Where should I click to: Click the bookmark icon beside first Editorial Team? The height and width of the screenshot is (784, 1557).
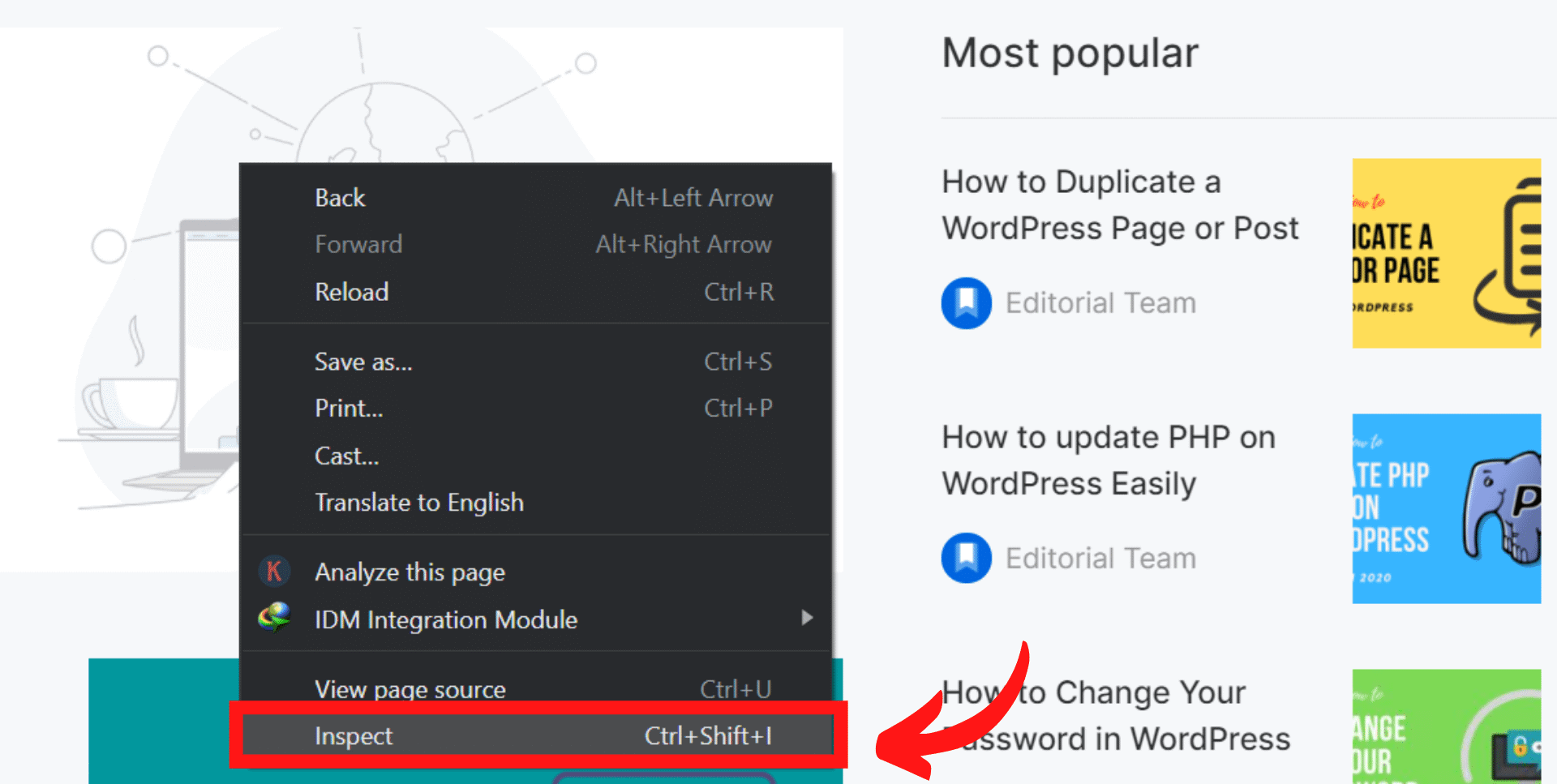click(966, 302)
